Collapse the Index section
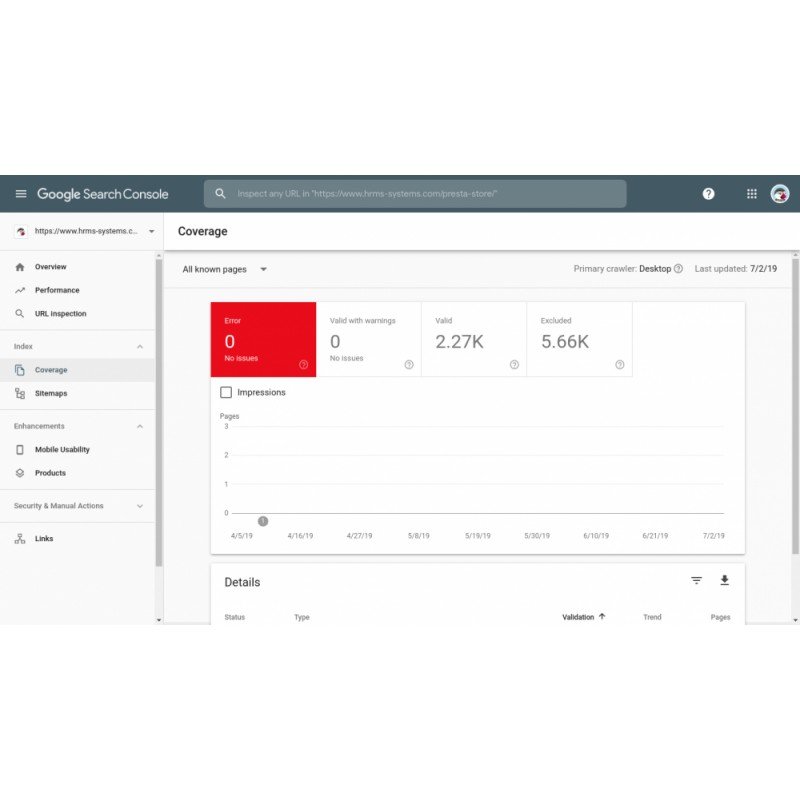 coord(140,347)
